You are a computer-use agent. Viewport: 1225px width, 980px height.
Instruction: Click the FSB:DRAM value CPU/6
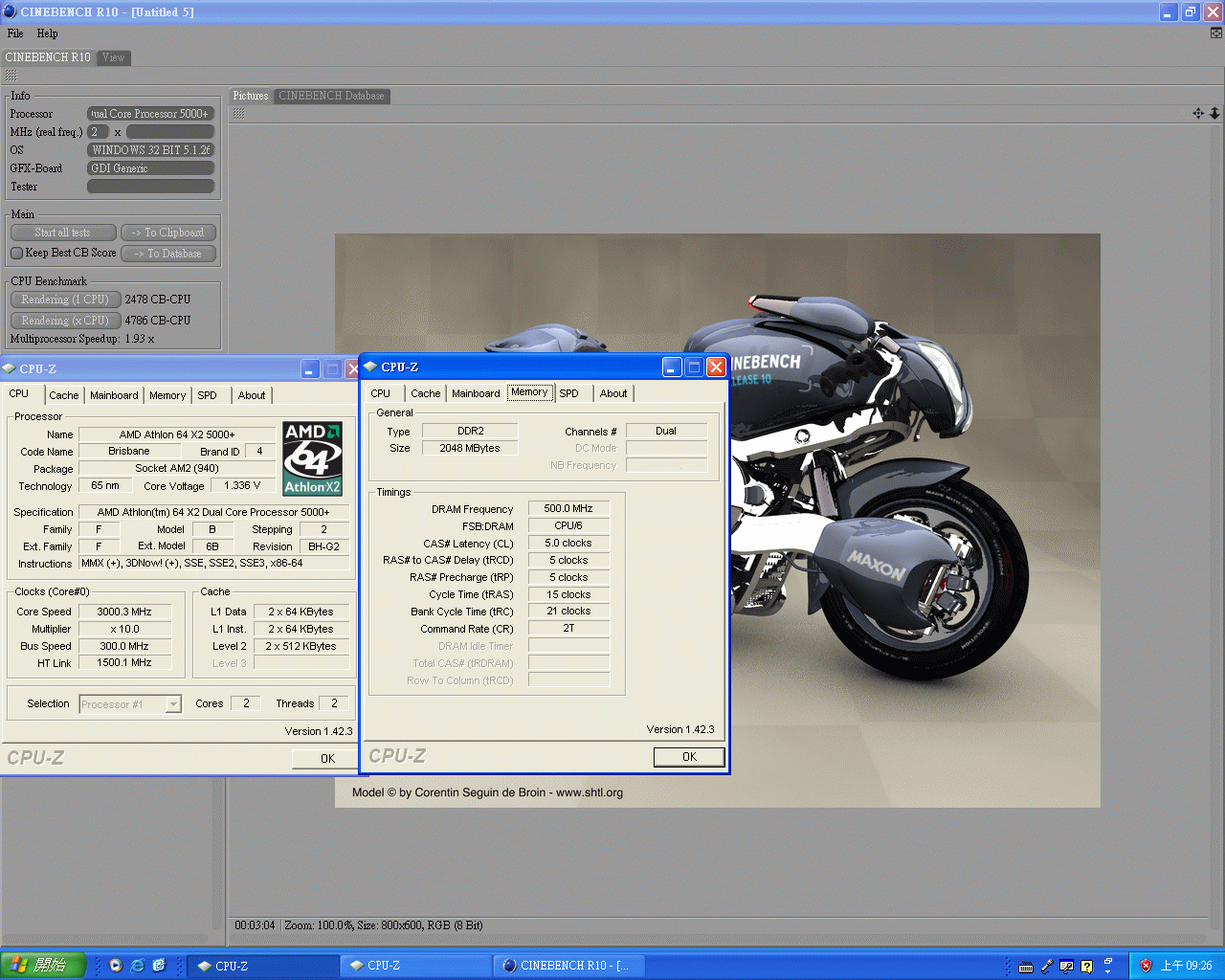click(x=568, y=525)
